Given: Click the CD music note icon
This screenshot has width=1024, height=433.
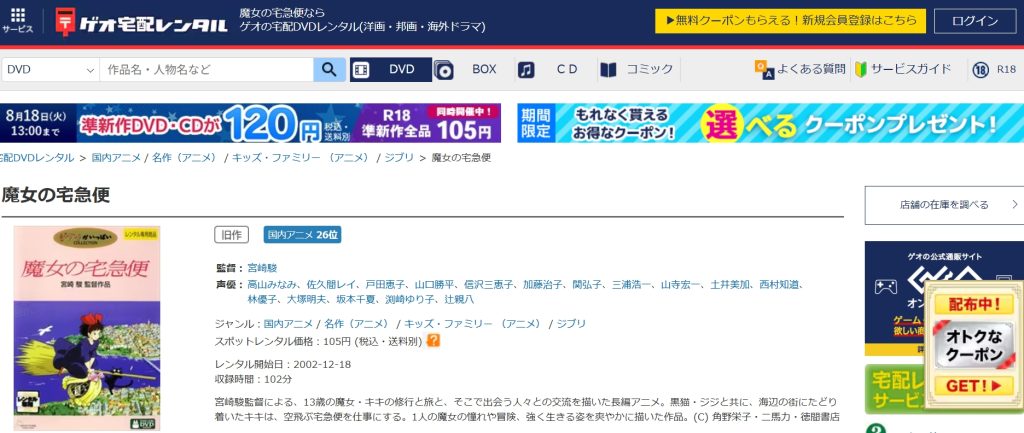Looking at the screenshot, I should tap(526, 70).
